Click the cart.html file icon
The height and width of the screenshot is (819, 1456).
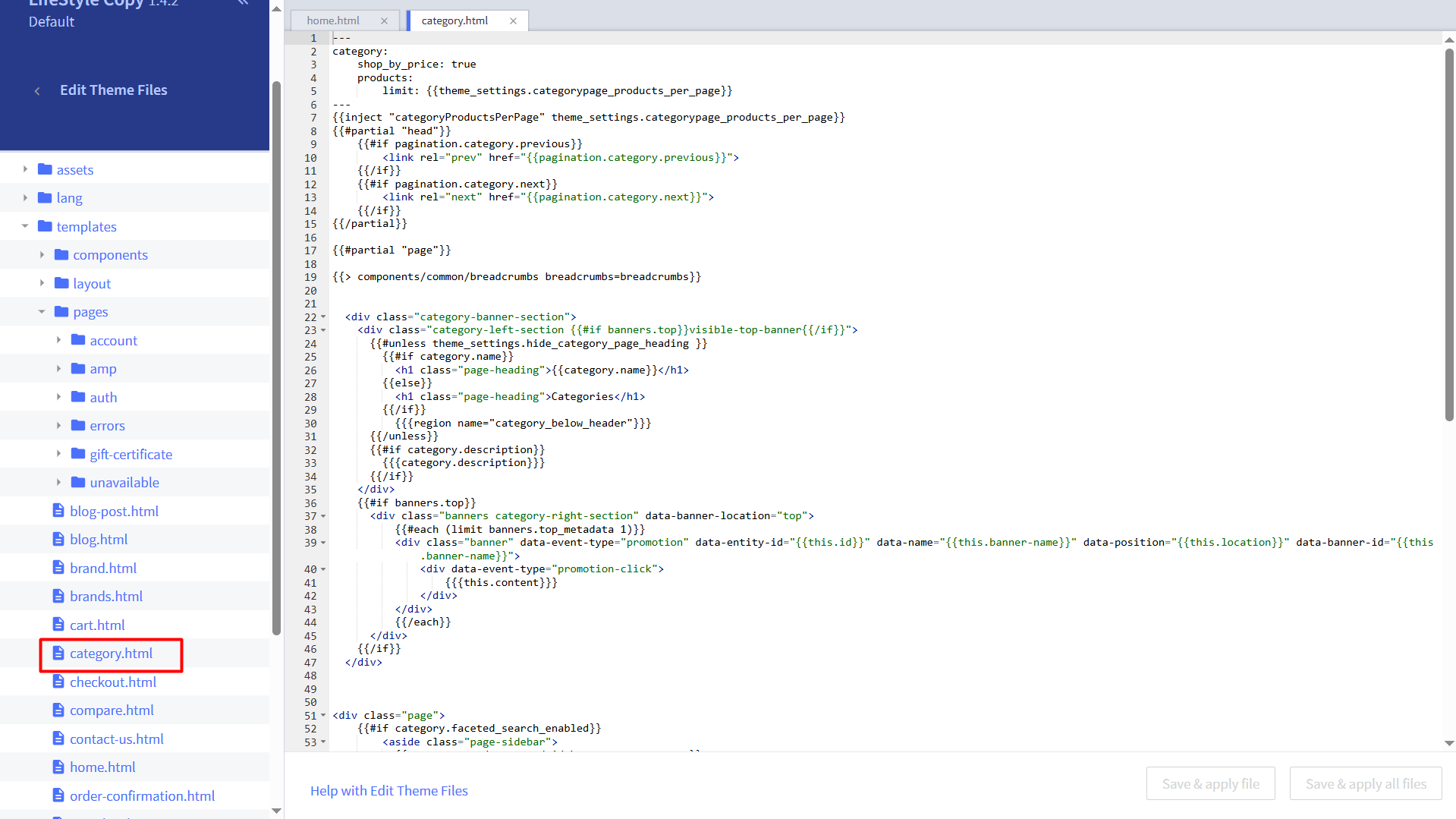point(58,625)
